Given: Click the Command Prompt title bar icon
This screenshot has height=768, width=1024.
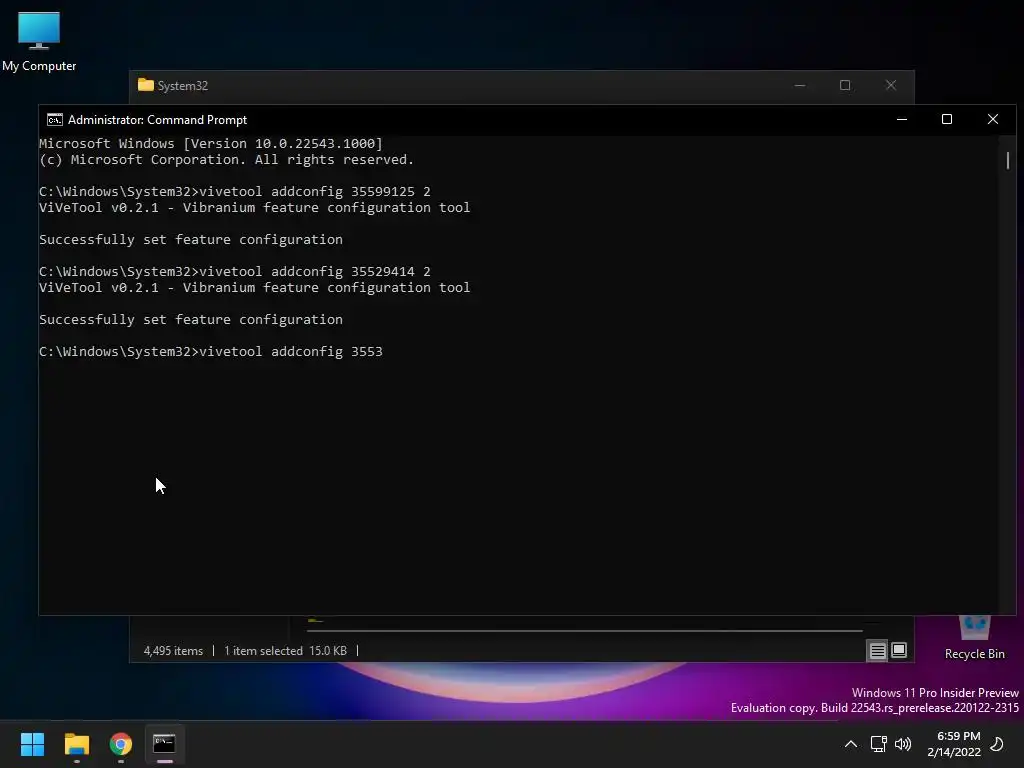Looking at the screenshot, I should (x=55, y=120).
